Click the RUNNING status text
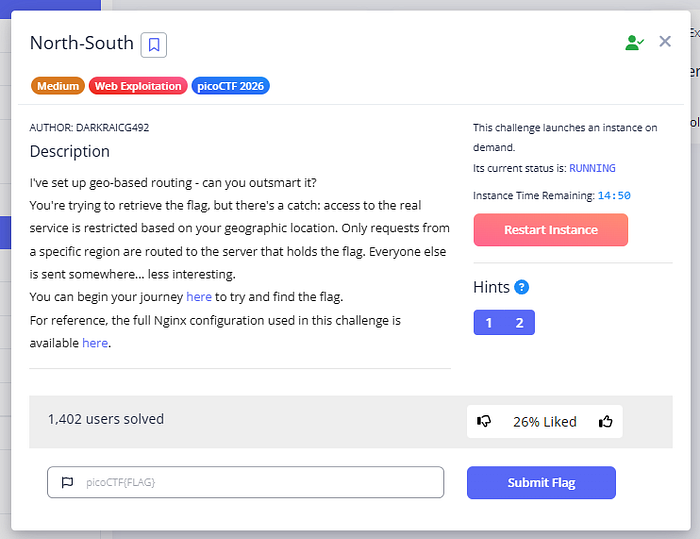The height and width of the screenshot is (539, 700). (x=592, y=168)
